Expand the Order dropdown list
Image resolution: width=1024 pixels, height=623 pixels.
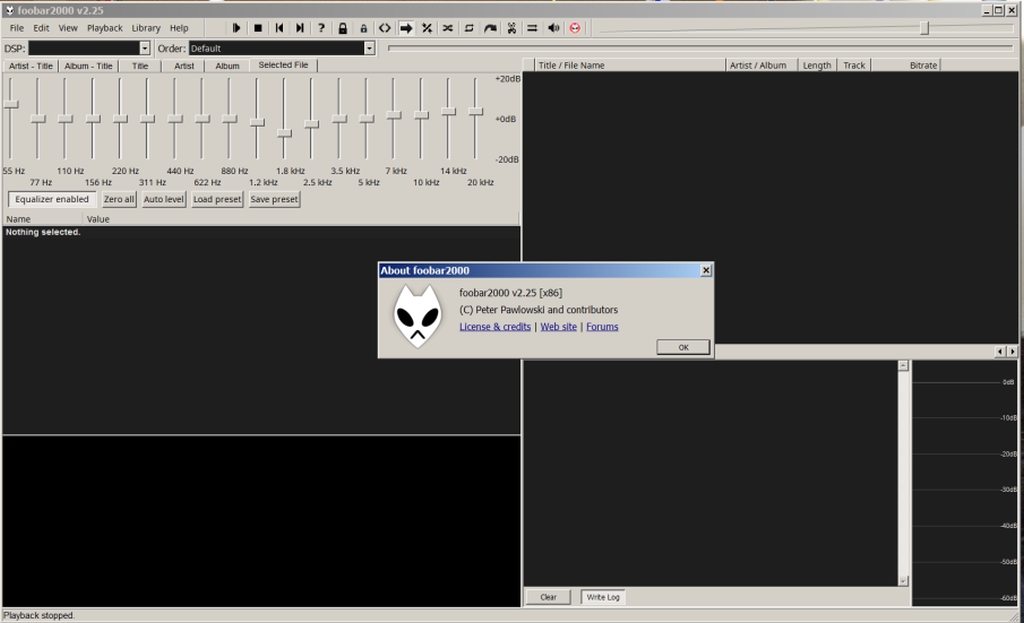[x=369, y=48]
